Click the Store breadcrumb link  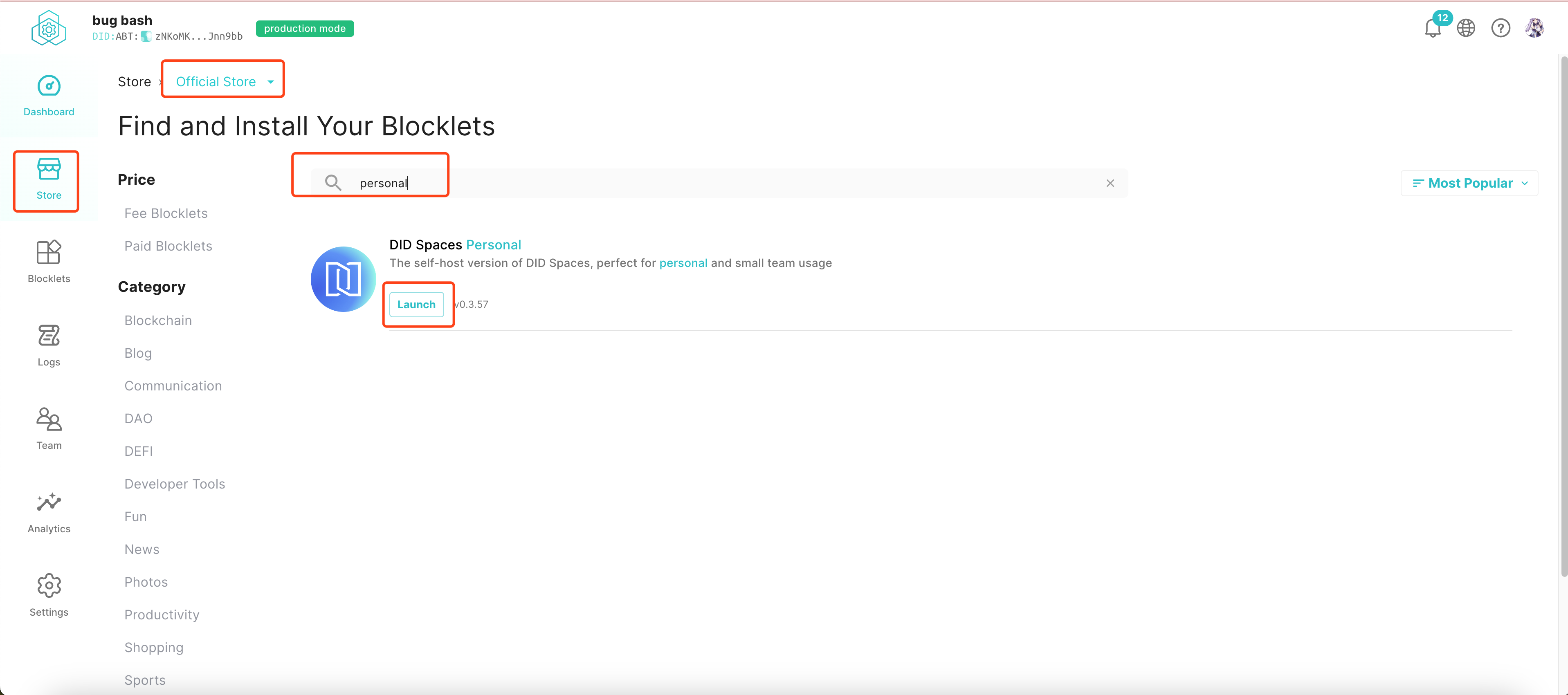(x=135, y=81)
